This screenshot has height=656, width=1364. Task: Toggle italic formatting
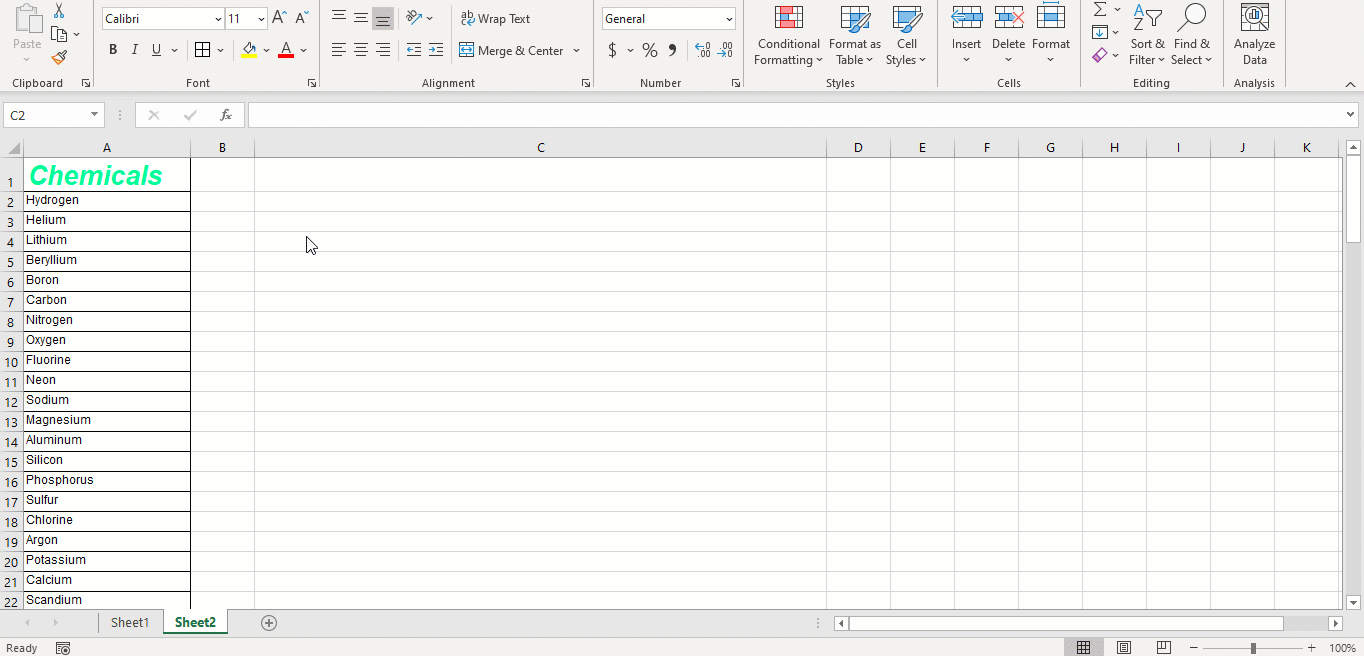134,49
